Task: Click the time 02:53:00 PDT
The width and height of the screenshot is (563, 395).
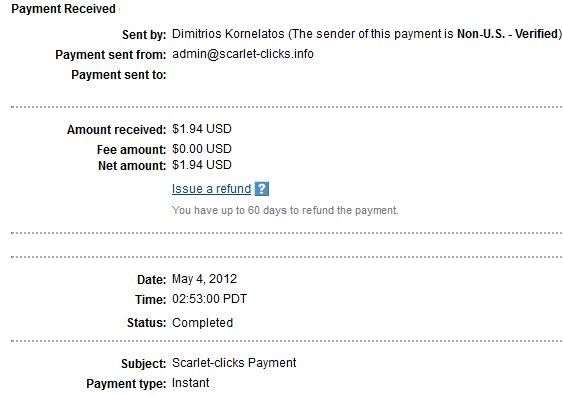Action: pos(209,299)
